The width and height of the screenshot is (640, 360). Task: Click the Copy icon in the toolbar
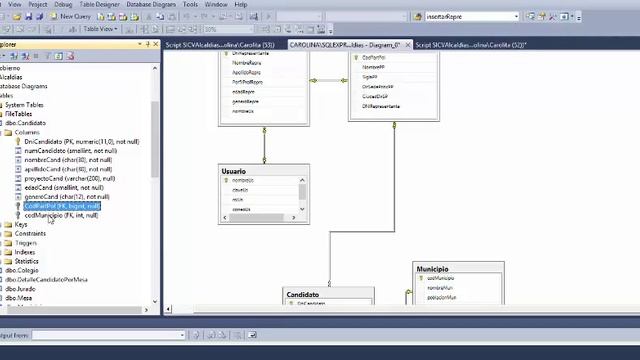click(160, 17)
